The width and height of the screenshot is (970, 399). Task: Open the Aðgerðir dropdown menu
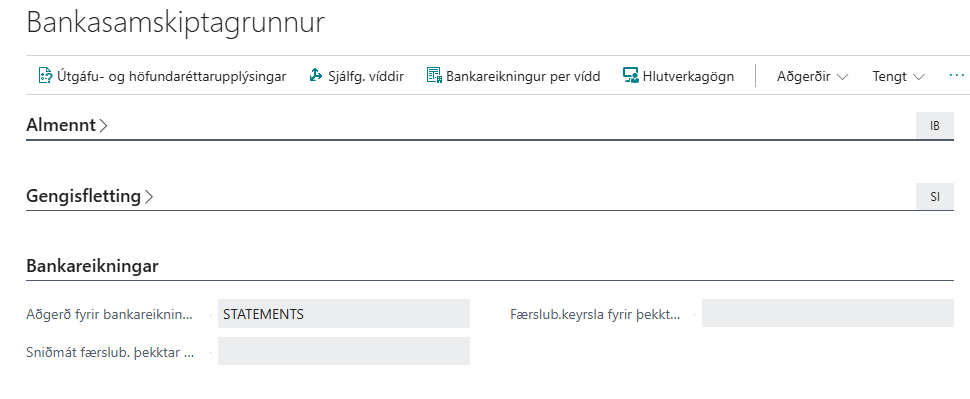[x=812, y=77]
